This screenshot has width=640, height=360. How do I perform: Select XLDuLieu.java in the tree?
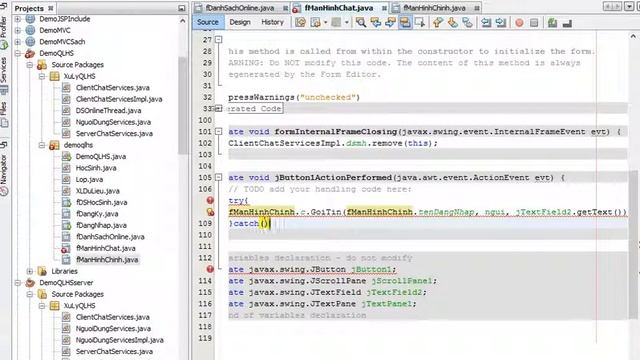(98, 191)
